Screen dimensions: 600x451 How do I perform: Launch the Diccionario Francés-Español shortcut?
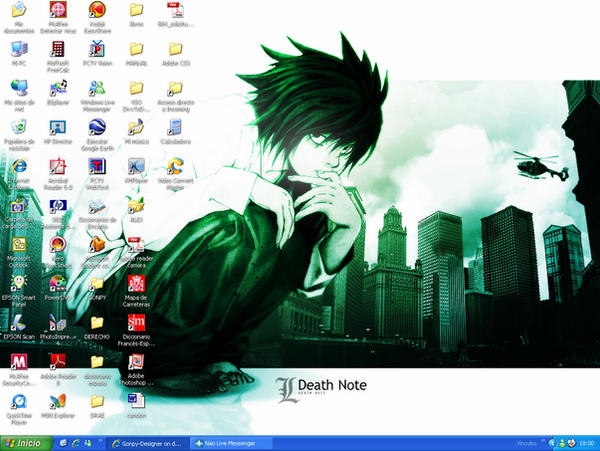[x=137, y=331]
